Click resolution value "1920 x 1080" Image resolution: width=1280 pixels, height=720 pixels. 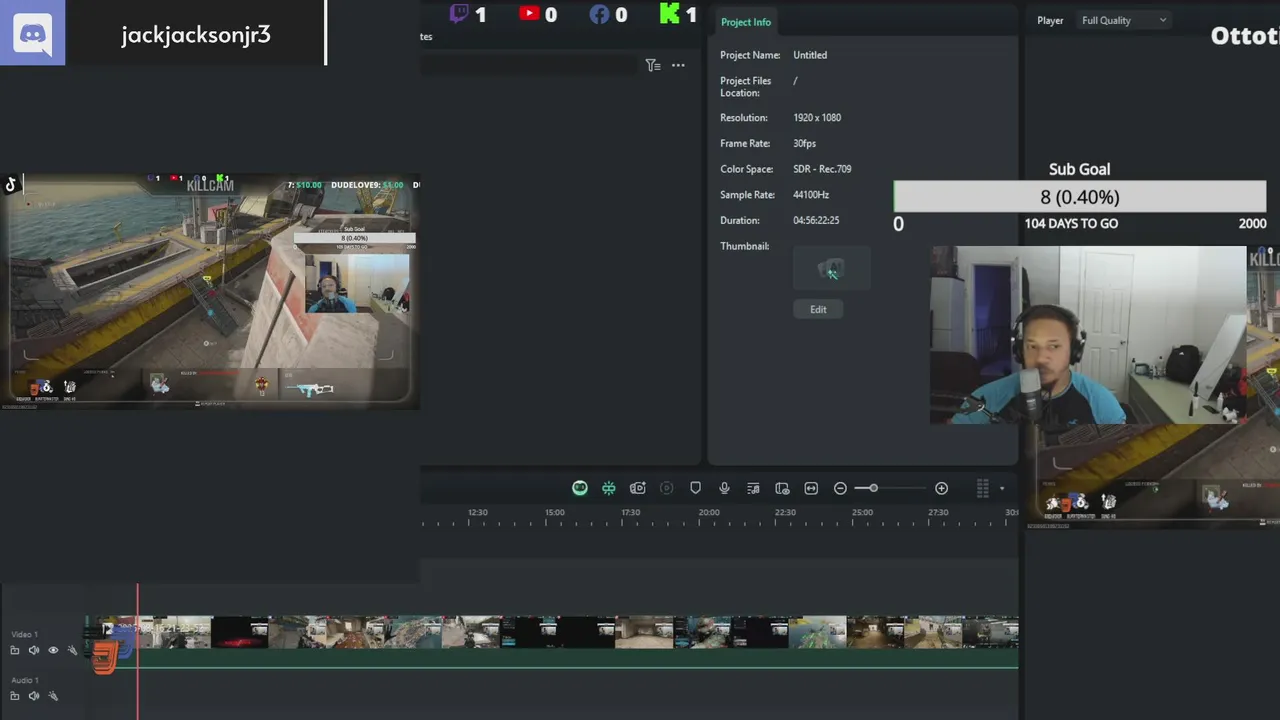817,117
